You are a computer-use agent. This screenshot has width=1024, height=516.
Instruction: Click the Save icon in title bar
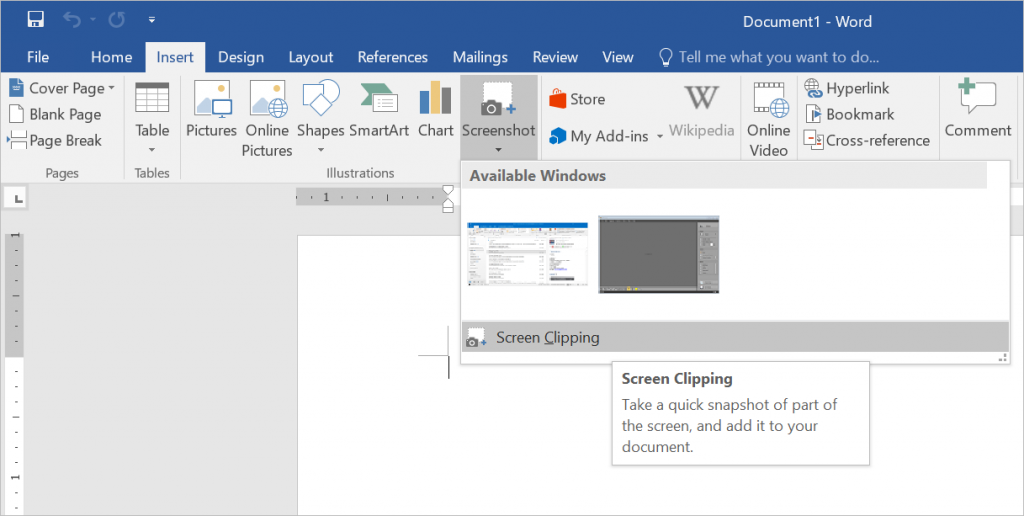pos(36,19)
